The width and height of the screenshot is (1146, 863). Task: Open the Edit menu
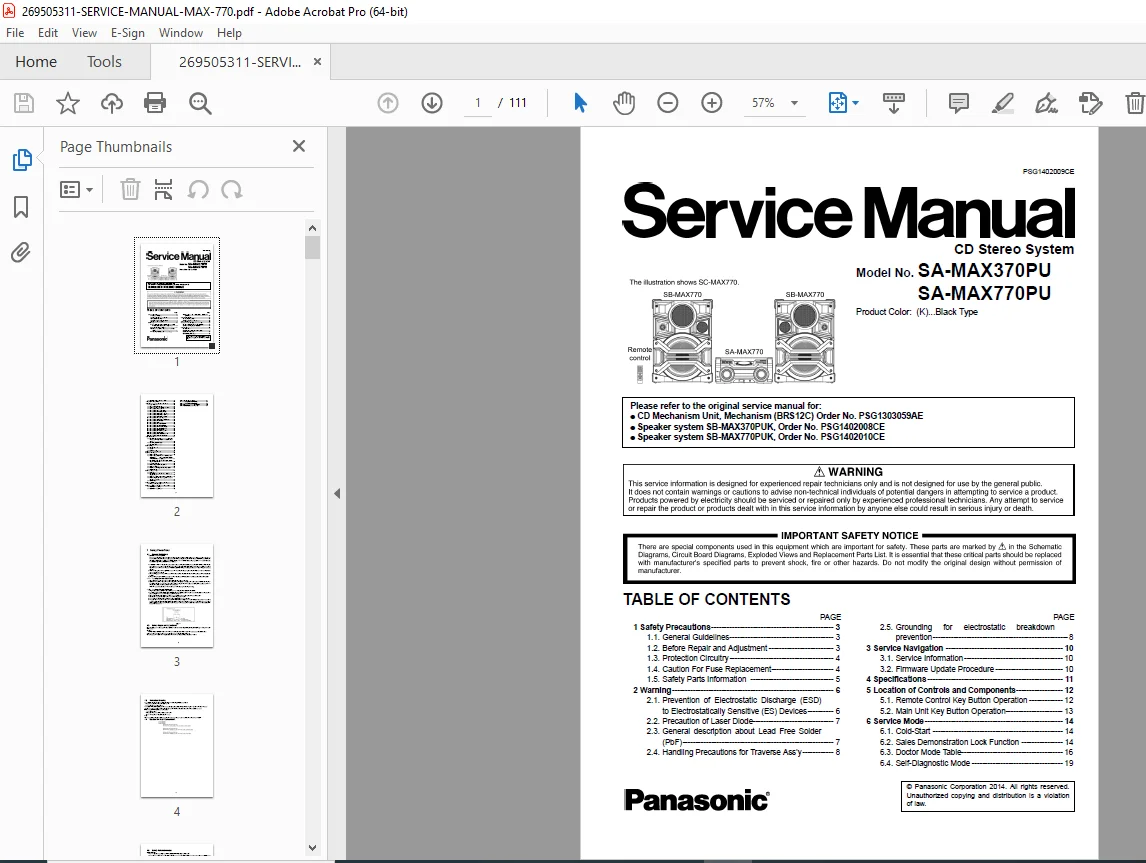(48, 33)
